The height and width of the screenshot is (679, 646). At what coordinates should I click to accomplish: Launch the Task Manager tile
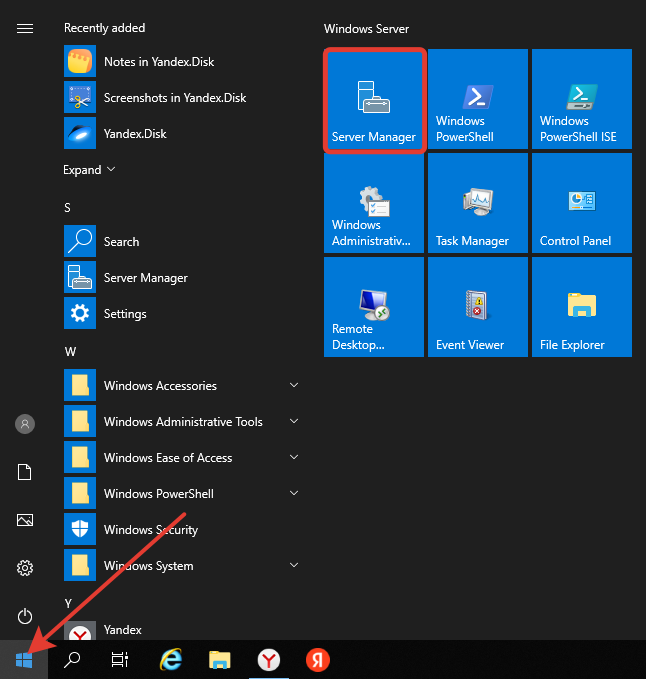click(x=478, y=203)
